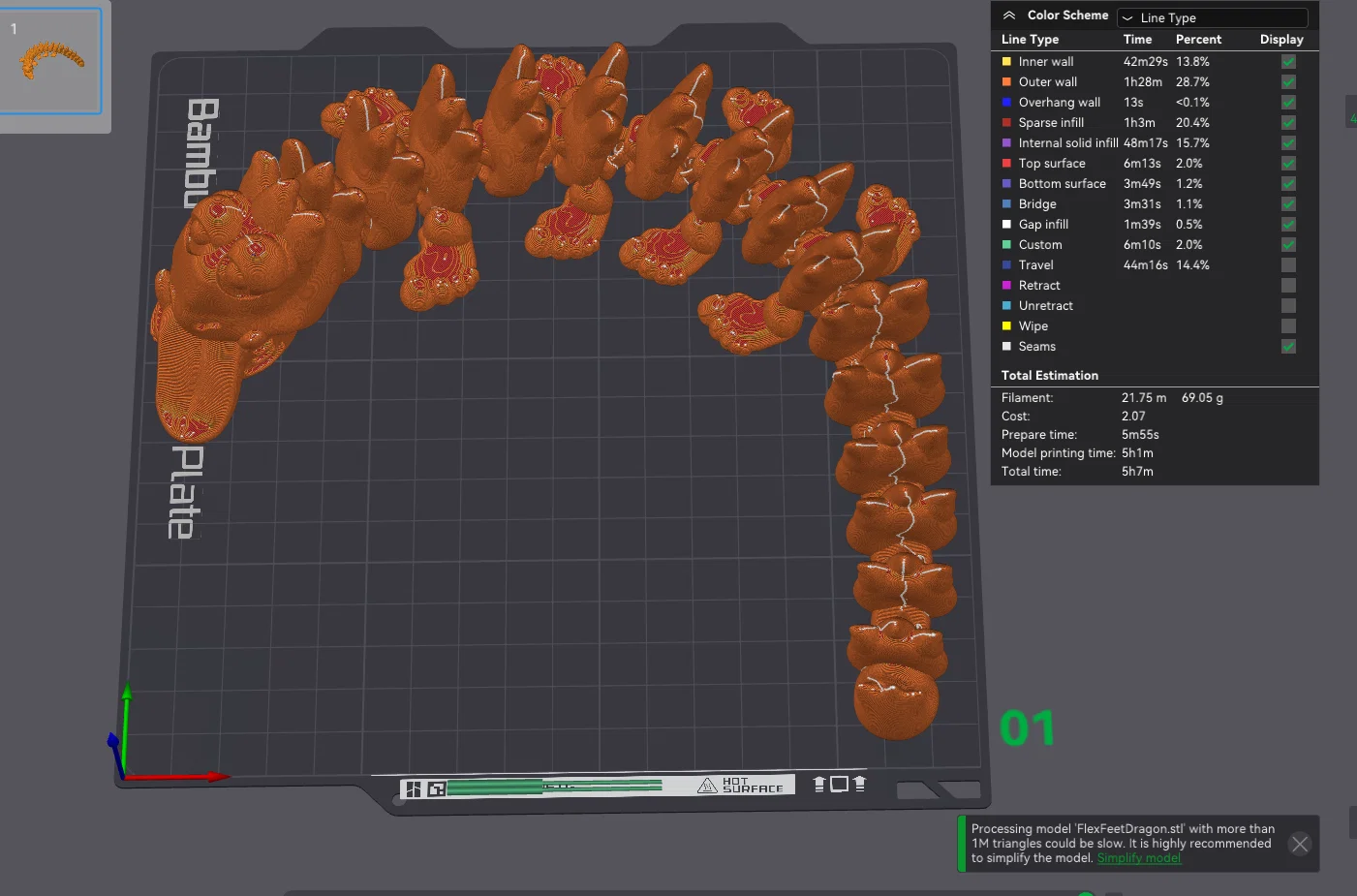Image resolution: width=1357 pixels, height=896 pixels.
Task: Show Retract moves with its checkbox
Action: (1288, 286)
